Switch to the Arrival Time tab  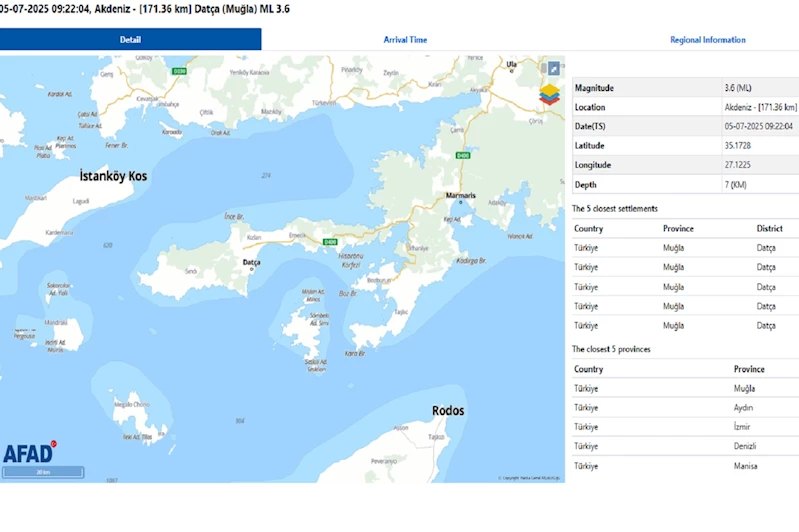click(x=405, y=40)
